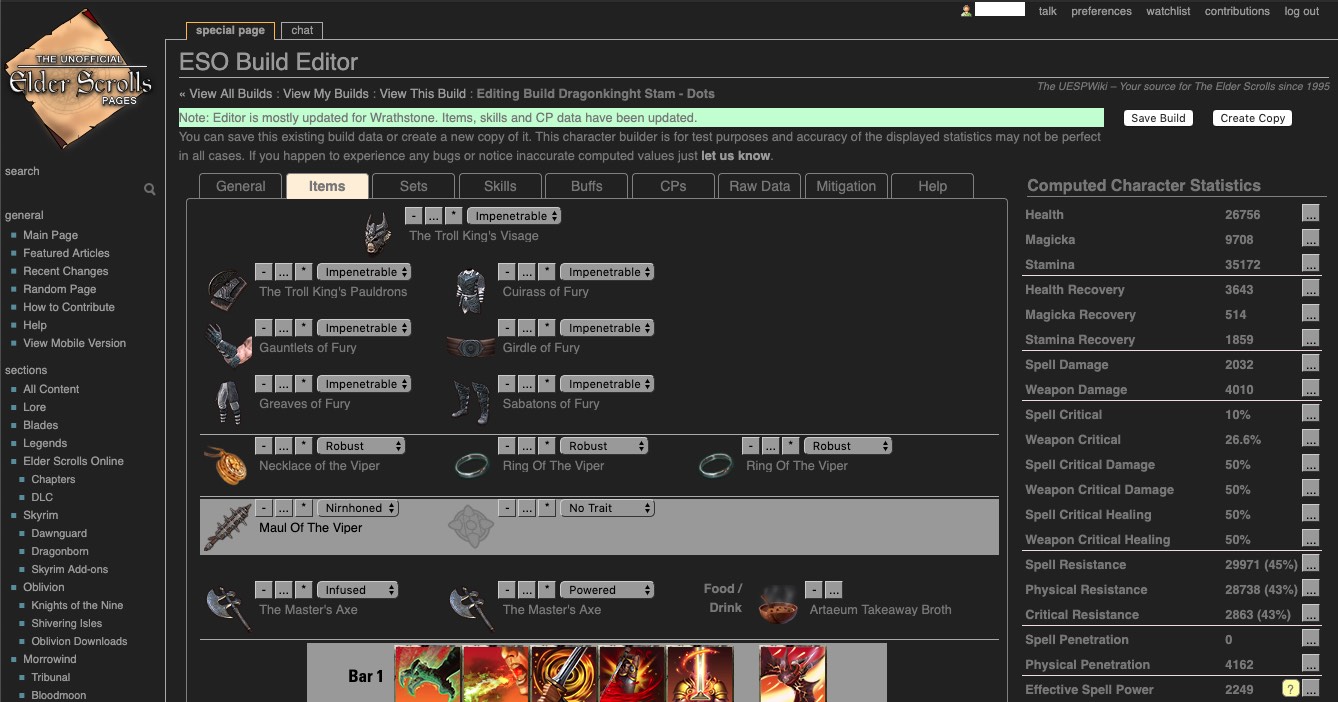Switch to the Sets tab

413,186
